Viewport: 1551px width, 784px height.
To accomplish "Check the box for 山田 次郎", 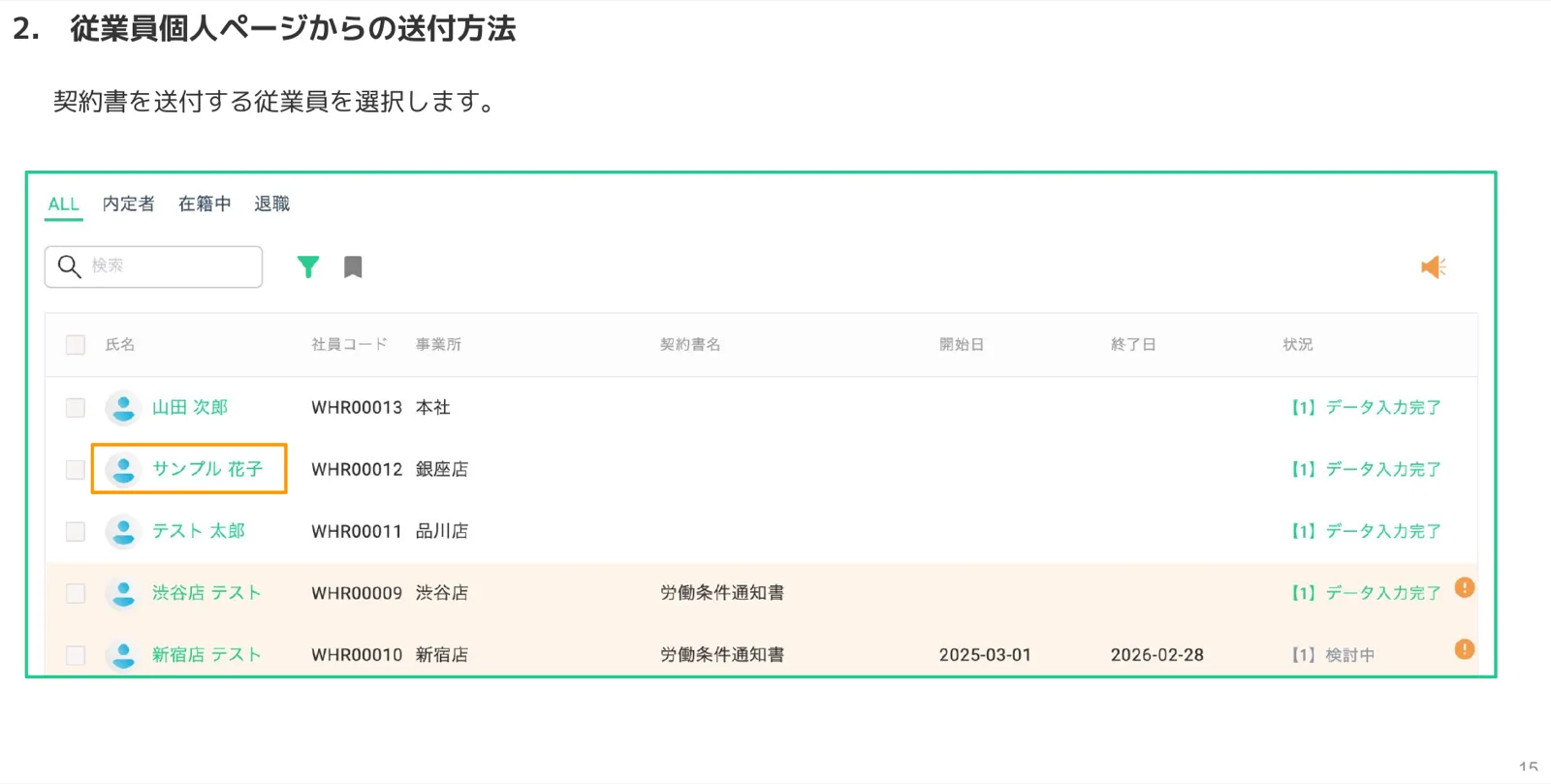I will pyautogui.click(x=76, y=408).
